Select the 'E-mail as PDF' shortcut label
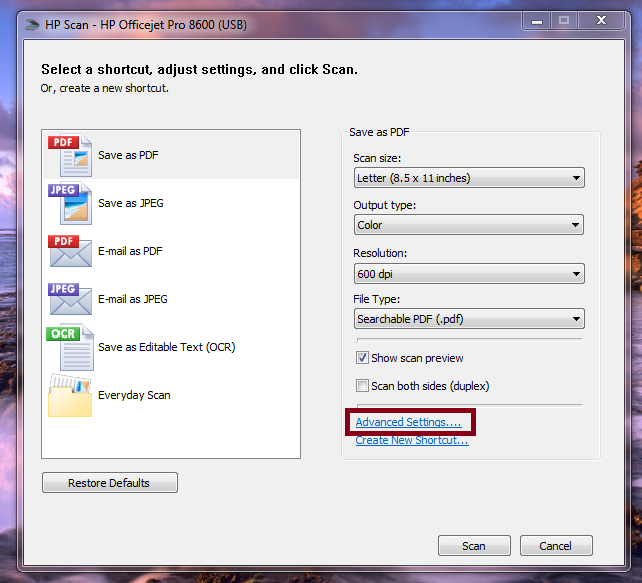The image size is (642, 583). click(x=130, y=251)
